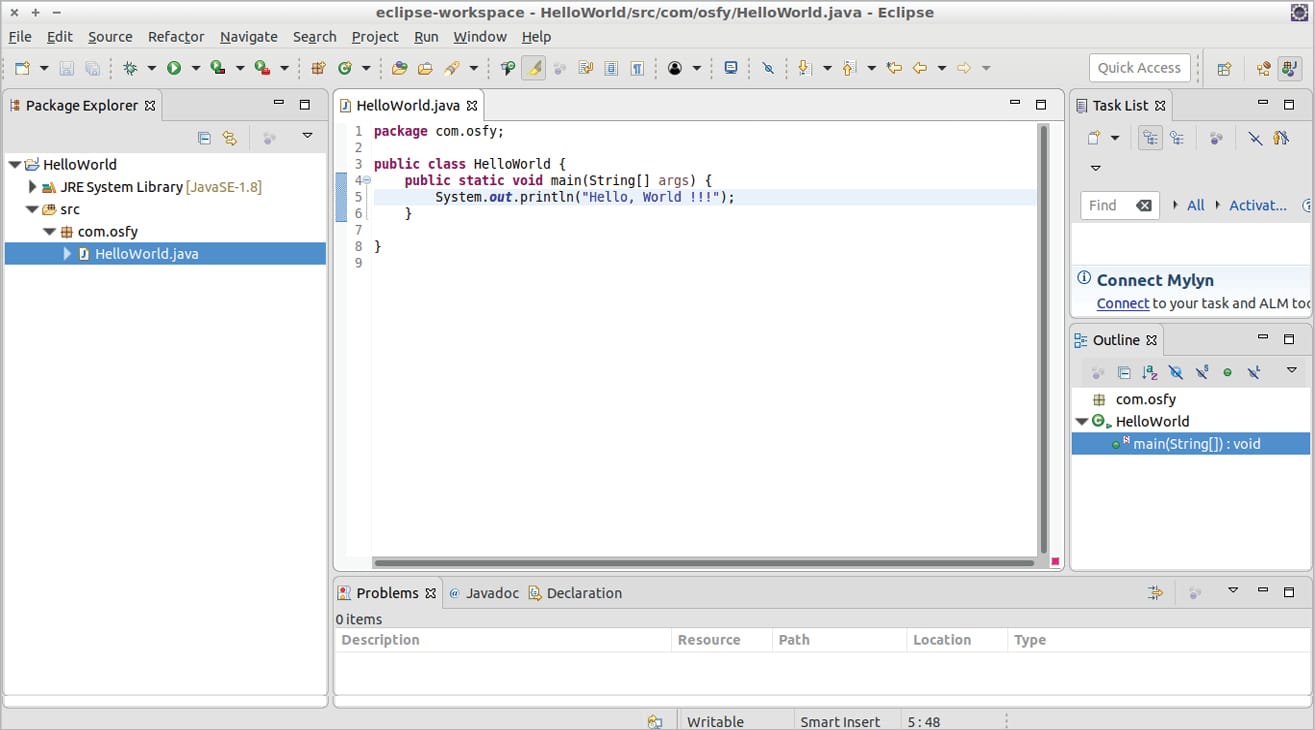Click the Connect link under Mylyn
Viewport: 1315px width, 730px height.
tap(1122, 303)
